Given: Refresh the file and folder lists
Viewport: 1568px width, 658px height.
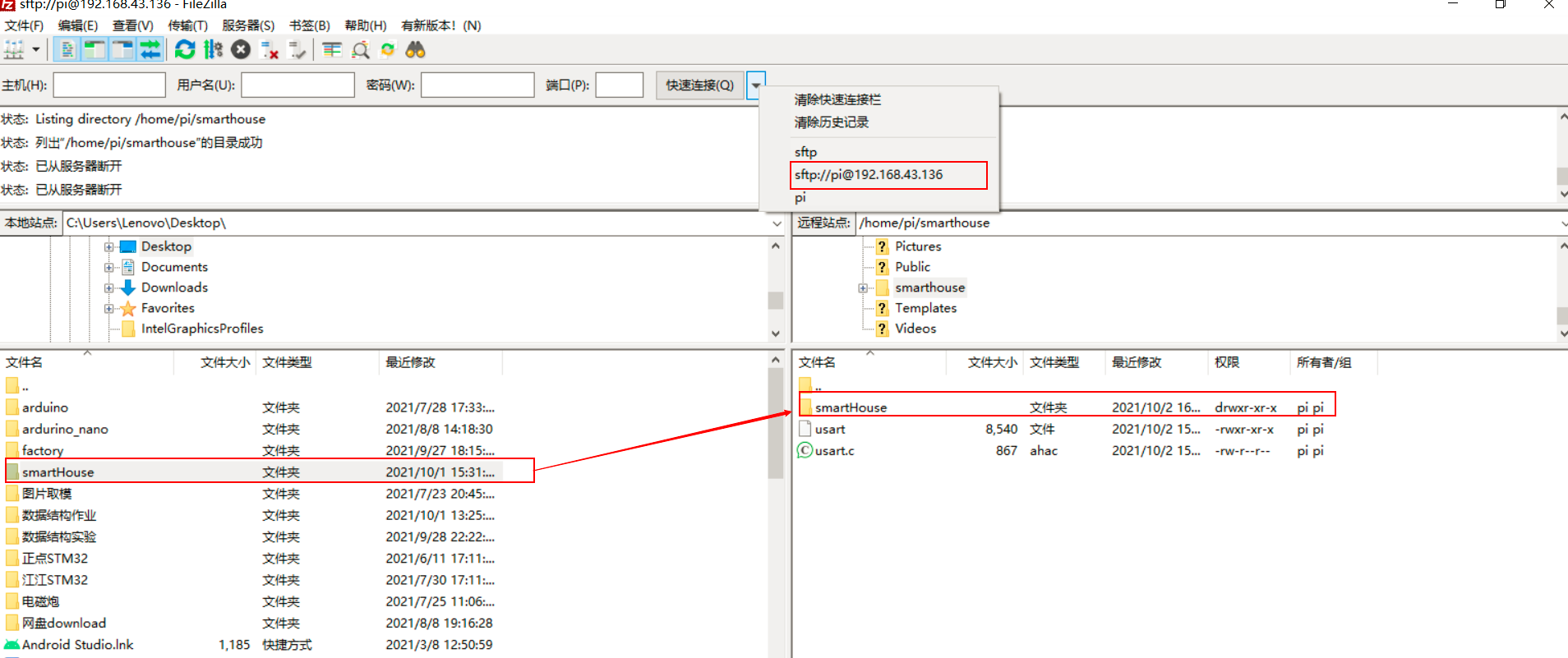Looking at the screenshot, I should click(185, 50).
